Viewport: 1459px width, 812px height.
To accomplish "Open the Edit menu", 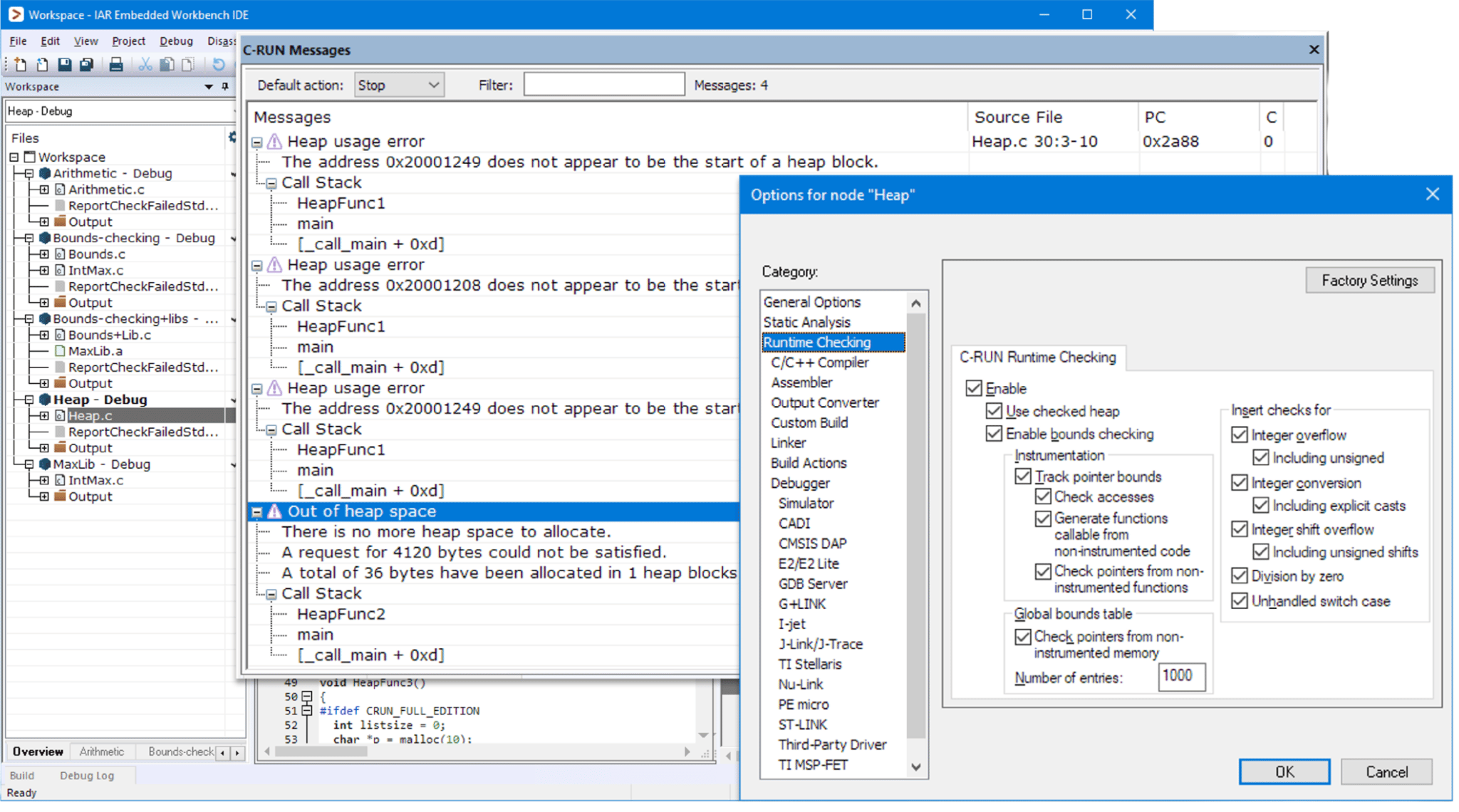I will pyautogui.click(x=50, y=41).
